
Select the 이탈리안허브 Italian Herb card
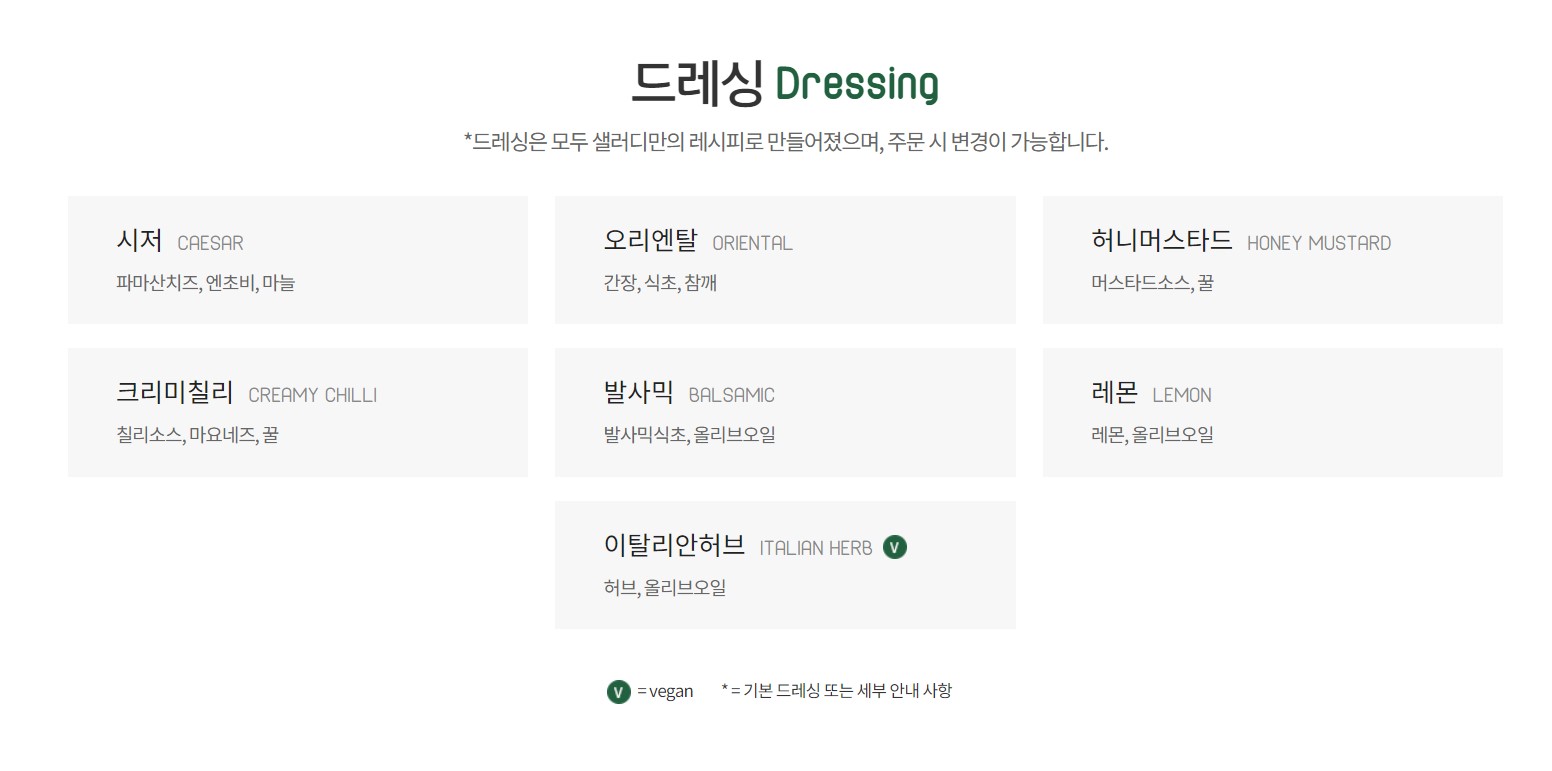point(785,565)
